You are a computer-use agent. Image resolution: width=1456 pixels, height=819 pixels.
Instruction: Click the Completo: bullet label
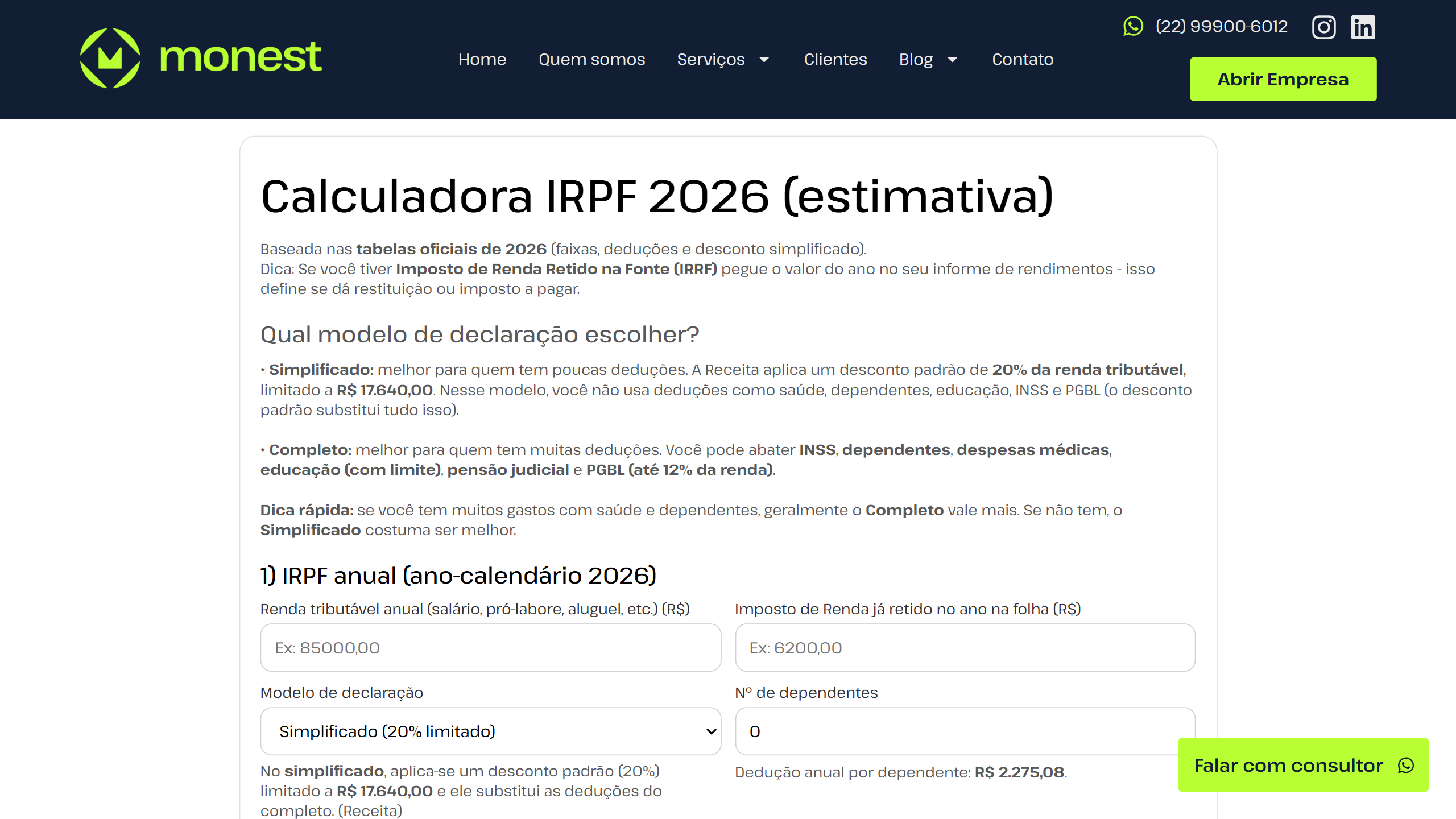pos(310,450)
